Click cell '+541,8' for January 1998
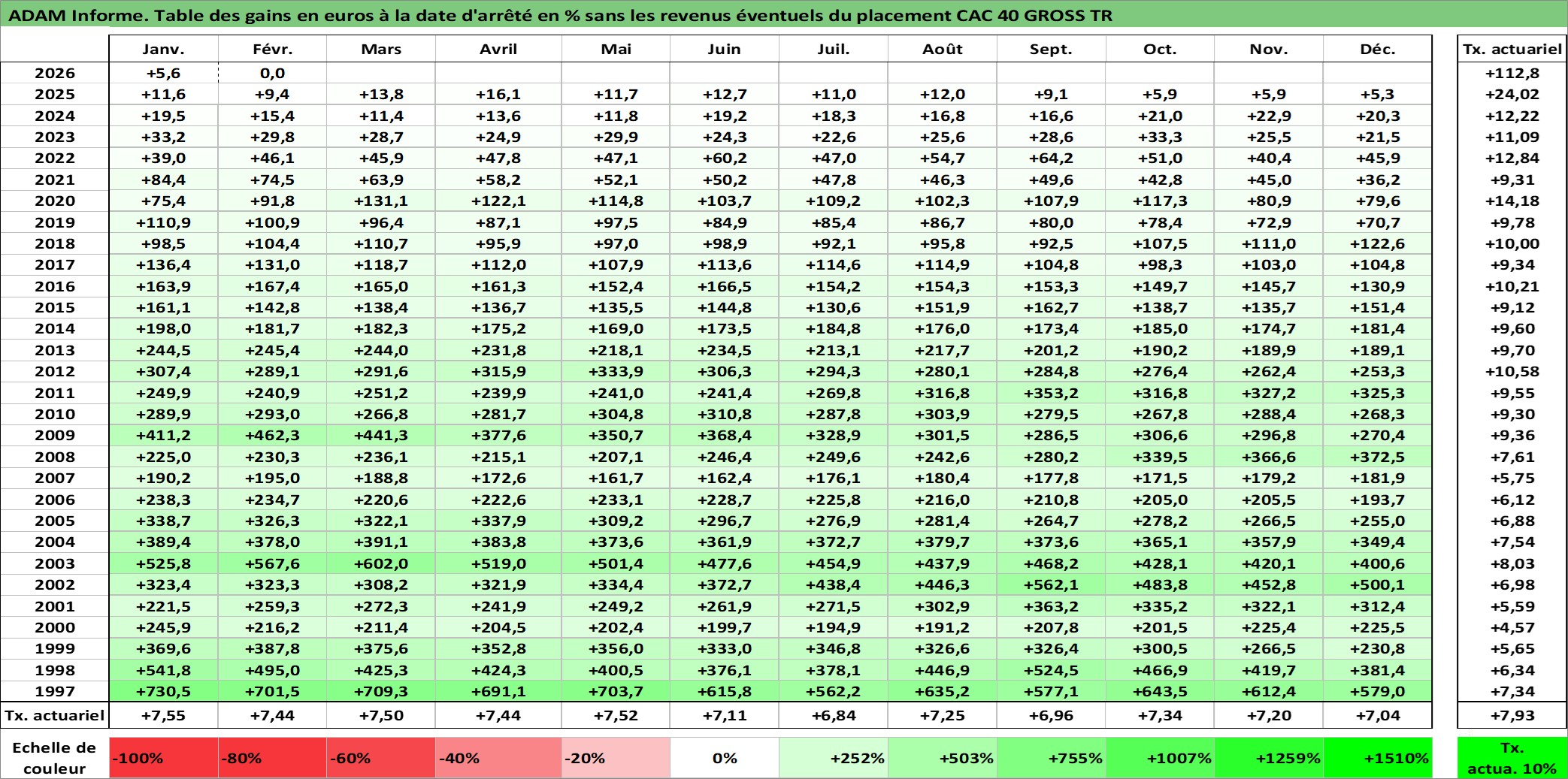Viewport: 1568px width, 779px height. point(163,670)
